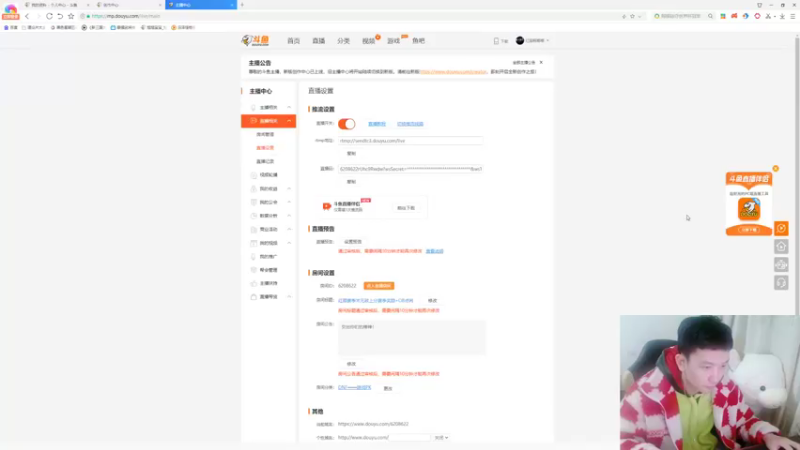
Task: Expand the 我的收益 sidebar chevron
Action: pyautogui.click(x=289, y=189)
